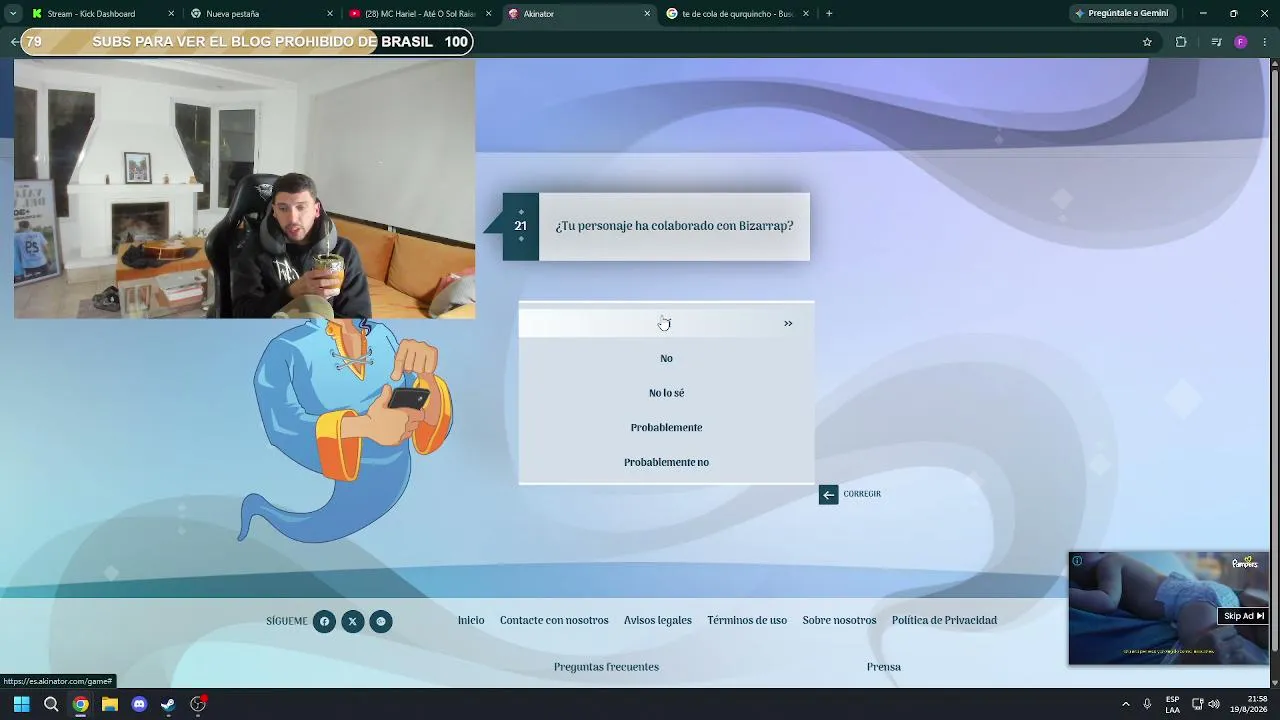Open the Chrome profile avatar
Viewport: 1280px width, 720px height.
[x=1241, y=42]
